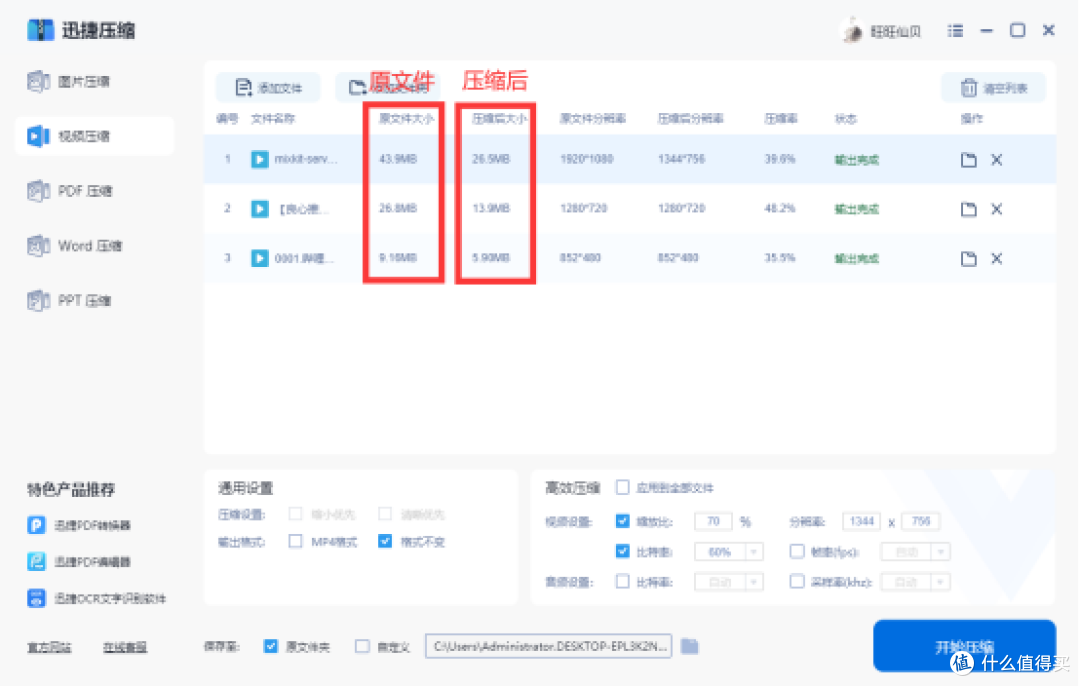Click the resolution width field 1344
1080x686 pixels.
point(862,521)
